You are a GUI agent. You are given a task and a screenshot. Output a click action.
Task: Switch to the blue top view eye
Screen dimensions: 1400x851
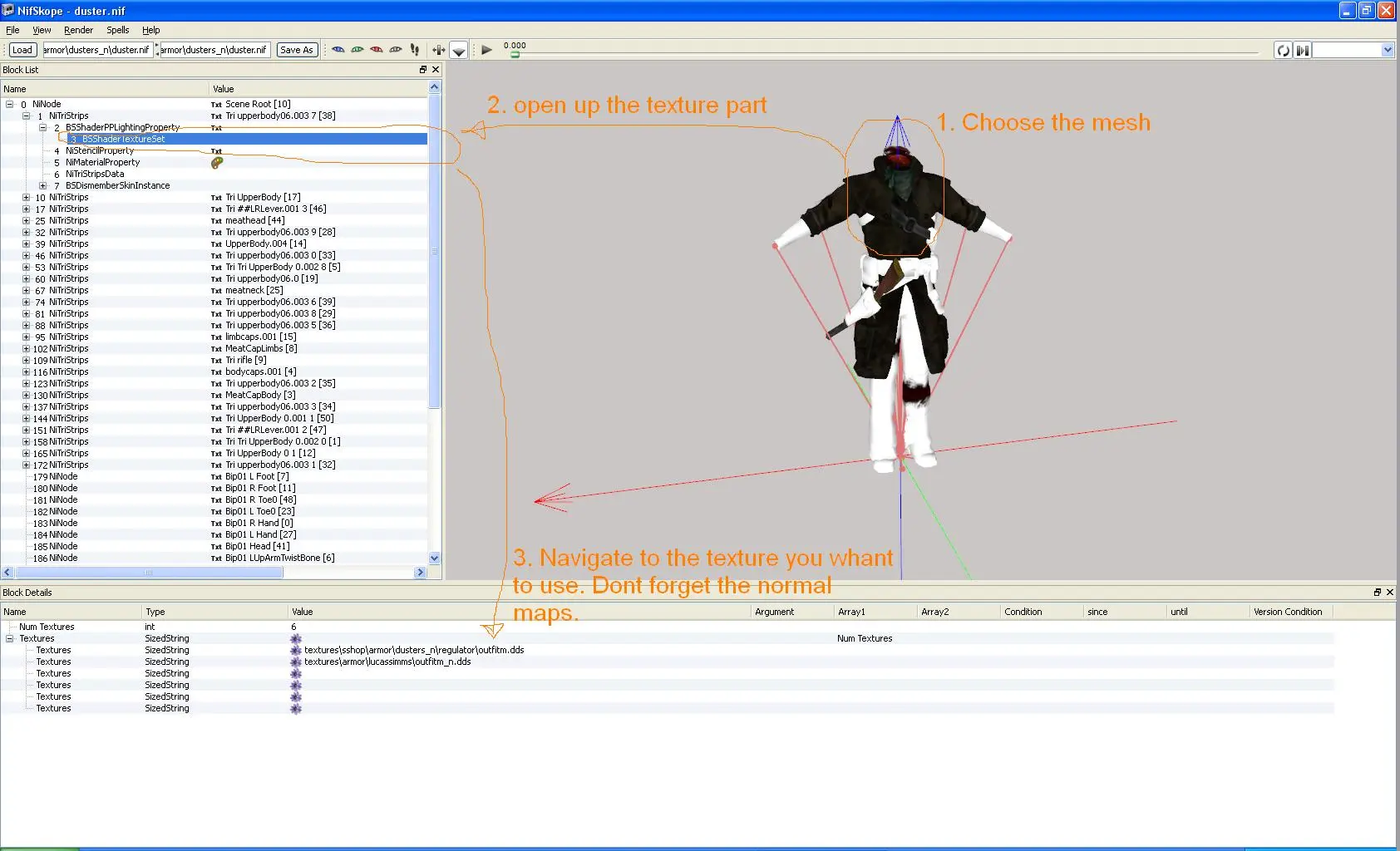pyautogui.click(x=338, y=50)
